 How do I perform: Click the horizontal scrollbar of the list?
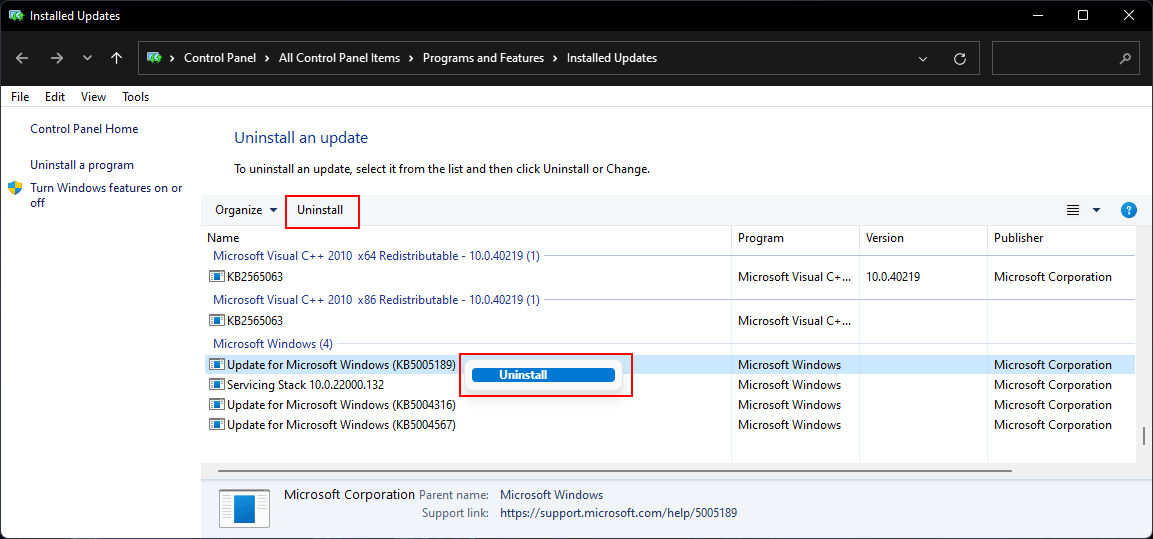[x=615, y=470]
